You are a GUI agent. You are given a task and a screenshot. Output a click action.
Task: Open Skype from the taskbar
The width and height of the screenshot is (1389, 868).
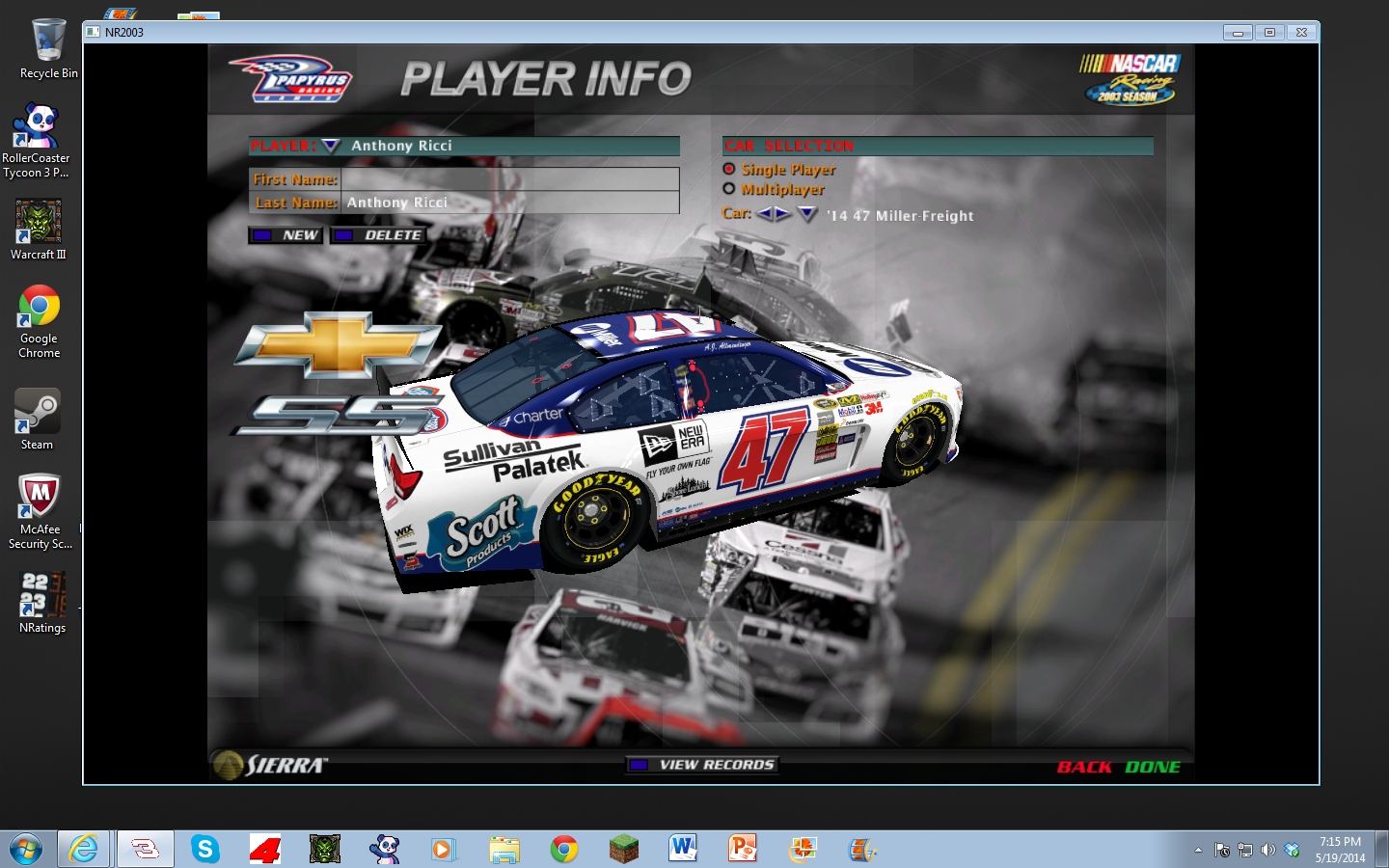[x=204, y=850]
